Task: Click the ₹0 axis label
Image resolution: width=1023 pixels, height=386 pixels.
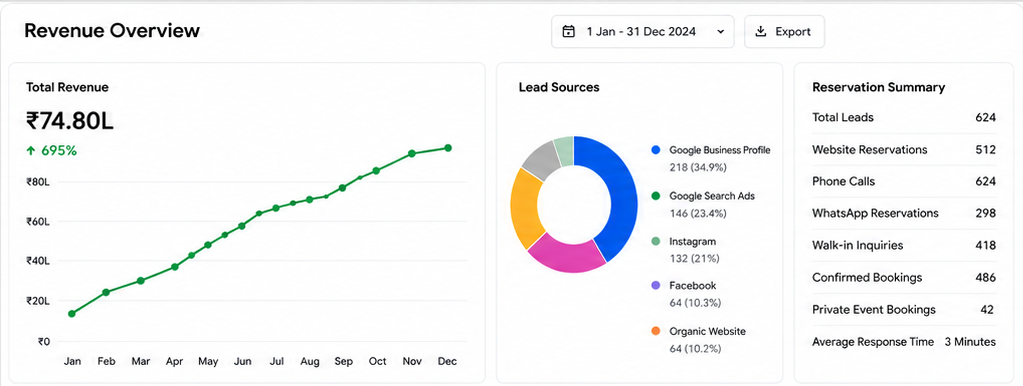Action: pos(43,341)
